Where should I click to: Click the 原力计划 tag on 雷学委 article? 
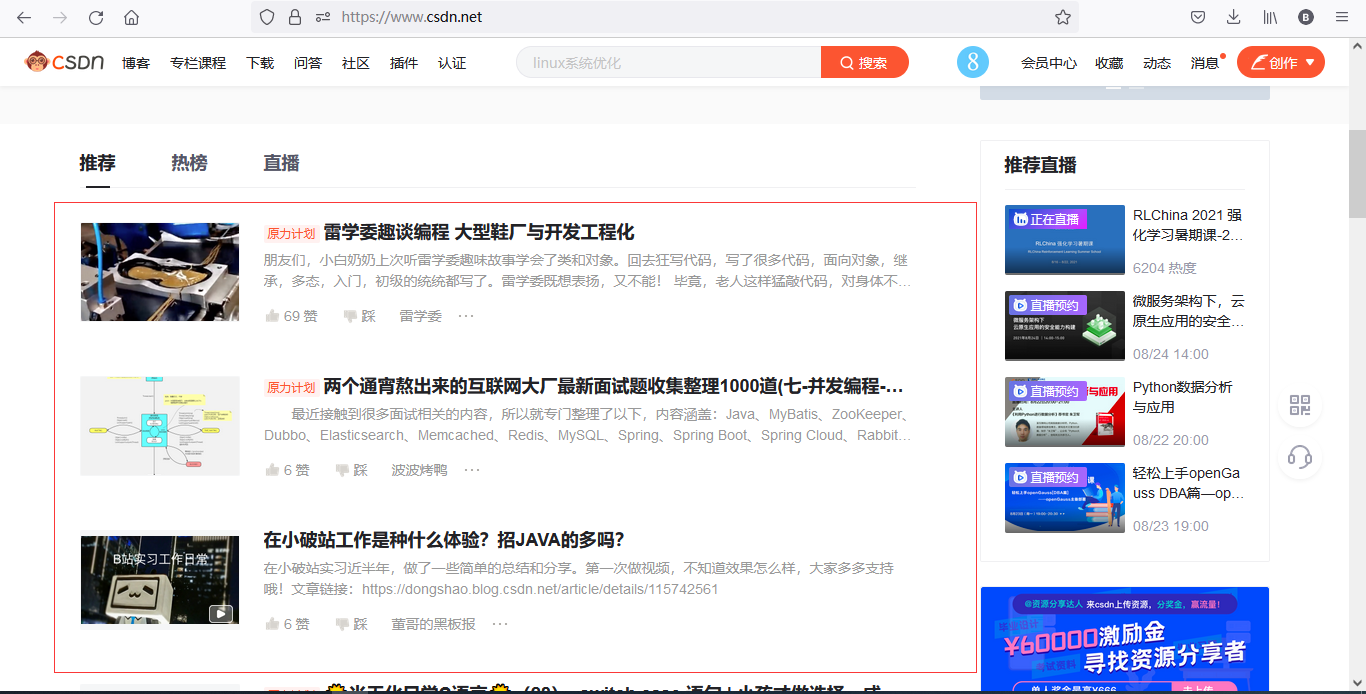coord(291,233)
